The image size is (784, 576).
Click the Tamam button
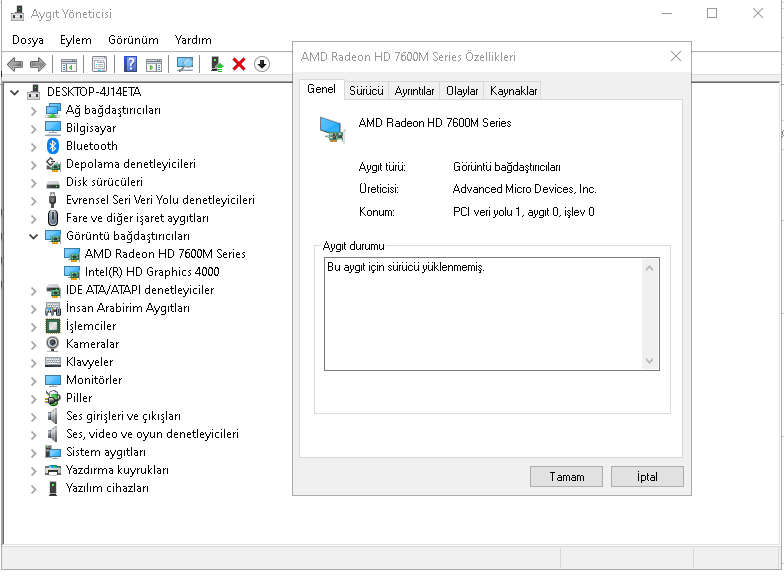pyautogui.click(x=566, y=476)
